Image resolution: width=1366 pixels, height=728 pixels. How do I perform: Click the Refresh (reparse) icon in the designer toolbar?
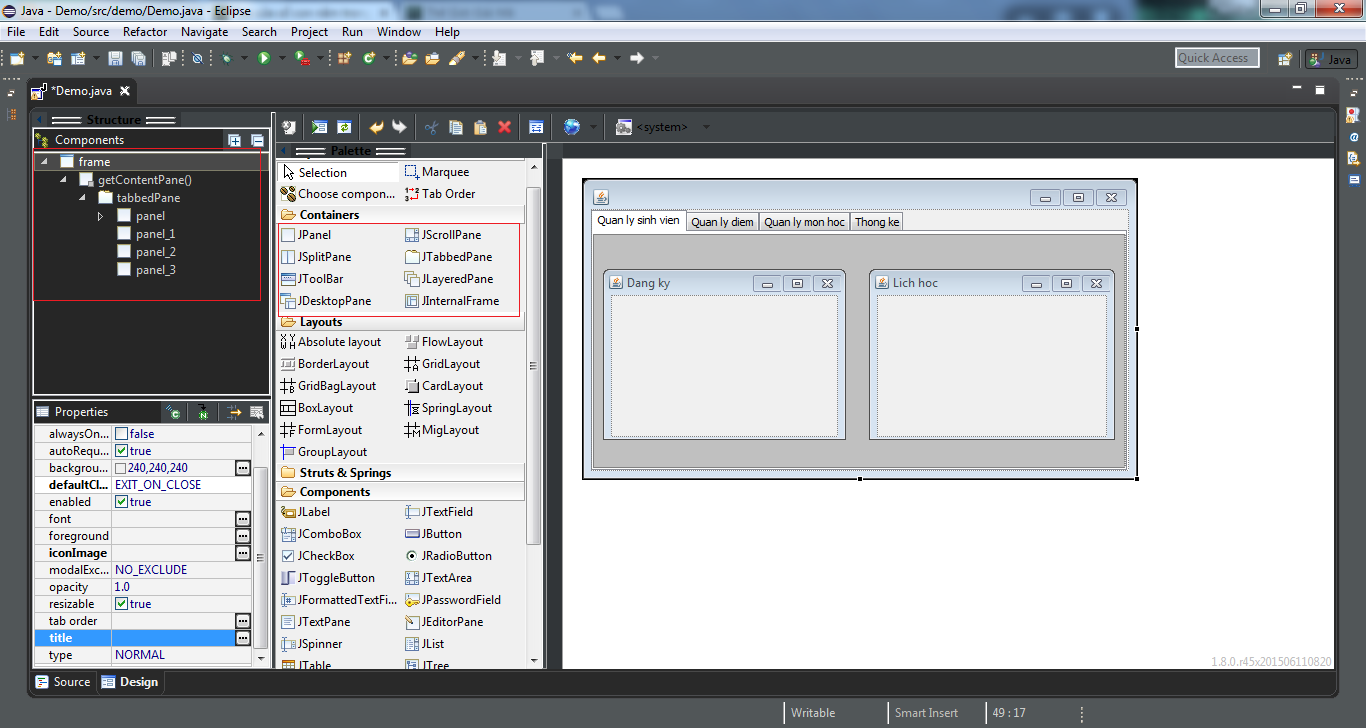344,127
